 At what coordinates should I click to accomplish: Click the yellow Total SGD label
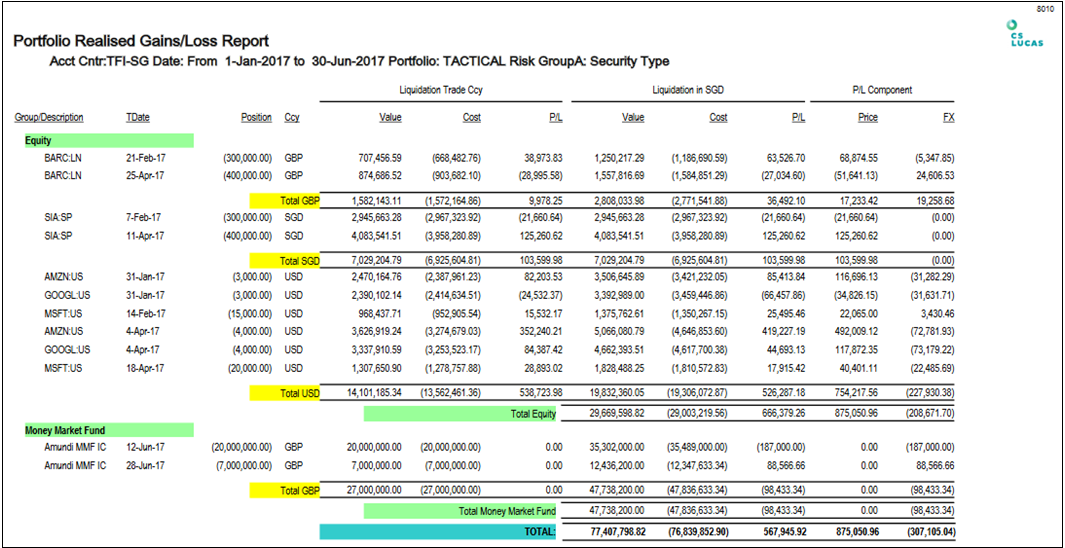285,261
